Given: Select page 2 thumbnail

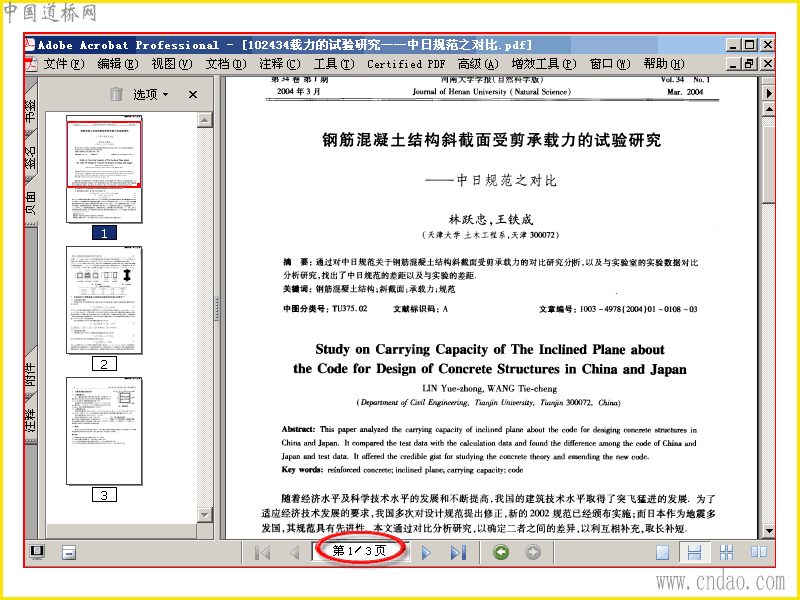Looking at the screenshot, I should point(104,300).
